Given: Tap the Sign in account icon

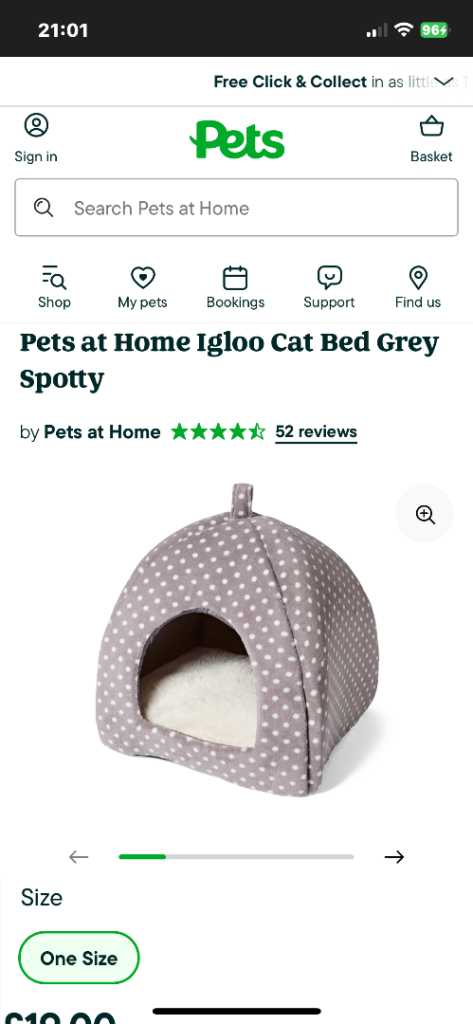Looking at the screenshot, I should 37,125.
